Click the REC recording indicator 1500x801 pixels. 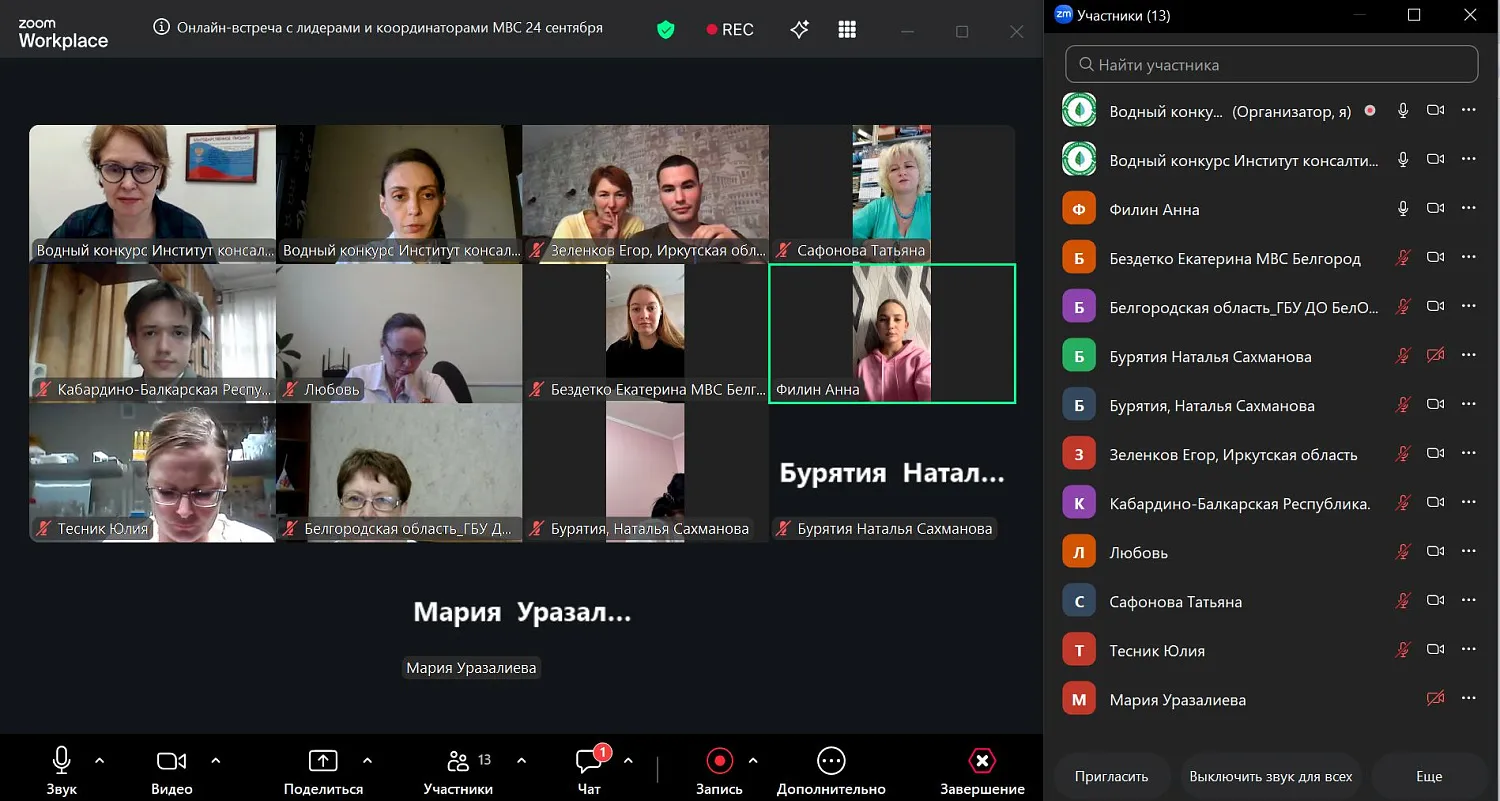point(730,30)
